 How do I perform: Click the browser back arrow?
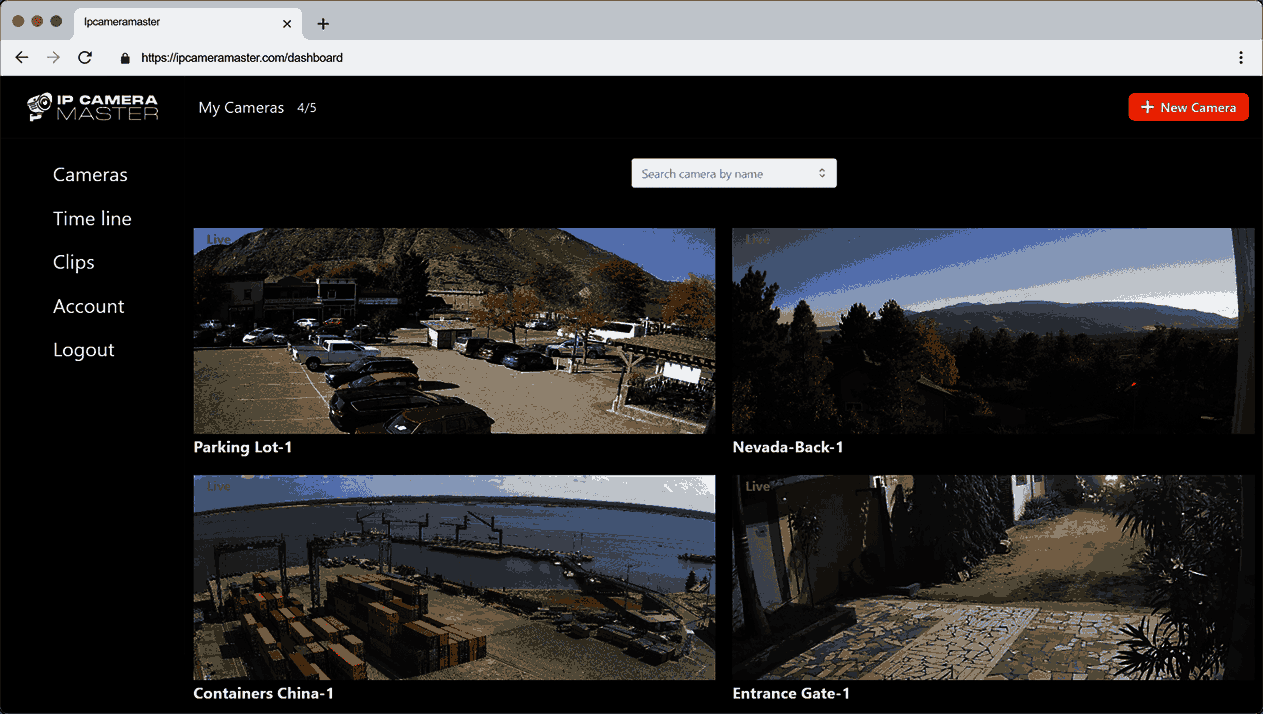pyautogui.click(x=21, y=57)
